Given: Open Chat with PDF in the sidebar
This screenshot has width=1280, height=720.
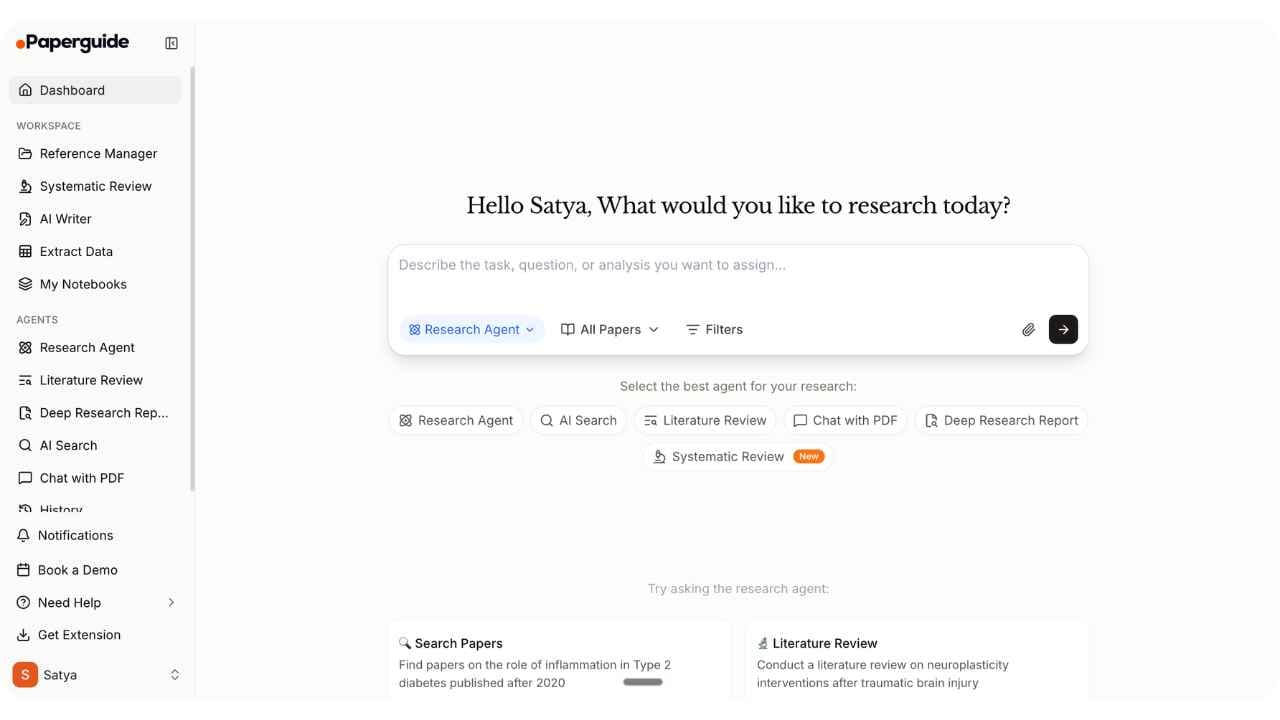Looking at the screenshot, I should (95, 478).
